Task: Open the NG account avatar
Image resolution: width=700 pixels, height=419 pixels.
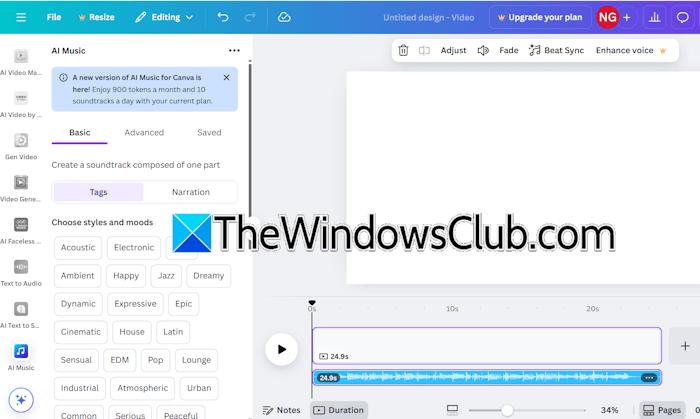Action: tap(608, 17)
